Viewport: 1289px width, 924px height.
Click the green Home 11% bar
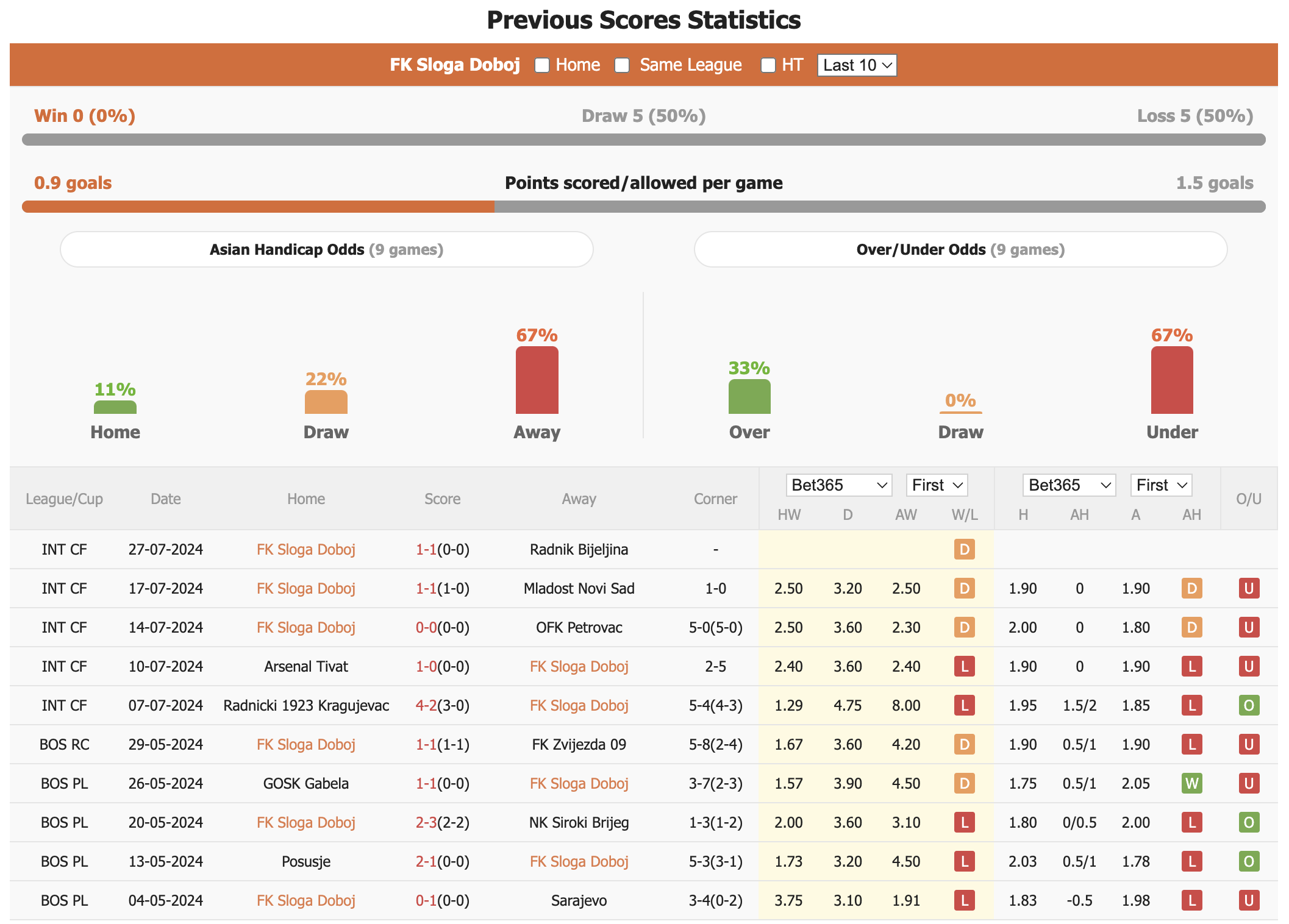click(x=115, y=407)
